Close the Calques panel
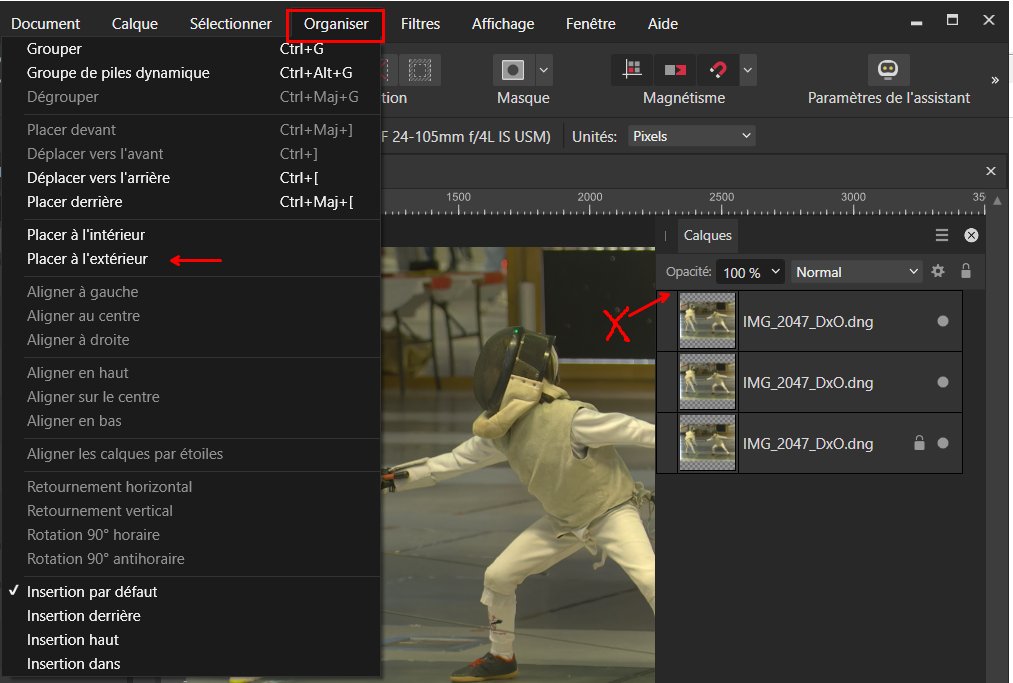1013x683 pixels. (x=971, y=235)
